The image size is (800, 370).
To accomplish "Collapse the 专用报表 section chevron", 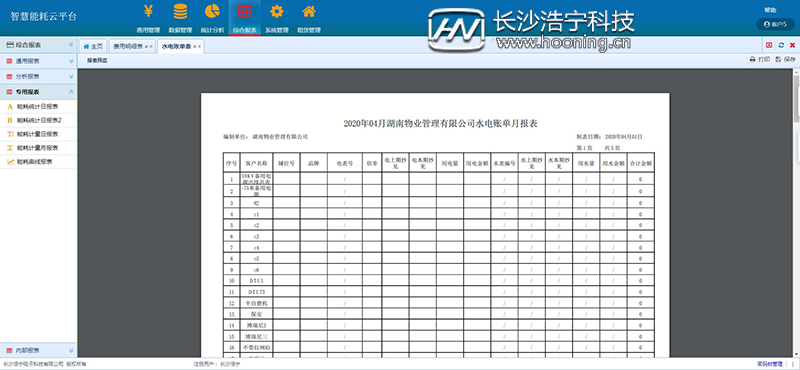I will 71,92.
